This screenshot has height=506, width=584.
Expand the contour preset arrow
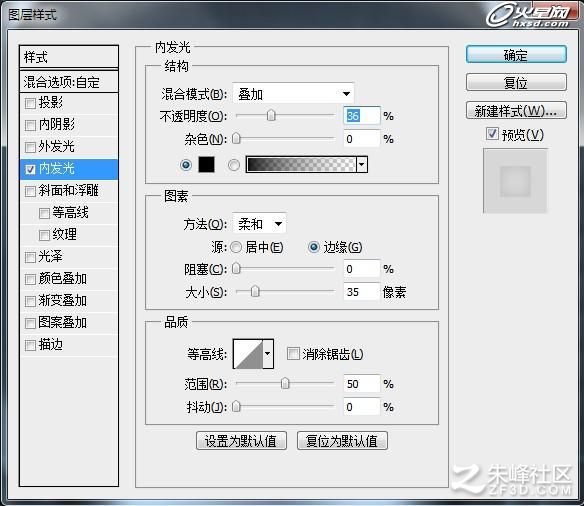click(268, 354)
